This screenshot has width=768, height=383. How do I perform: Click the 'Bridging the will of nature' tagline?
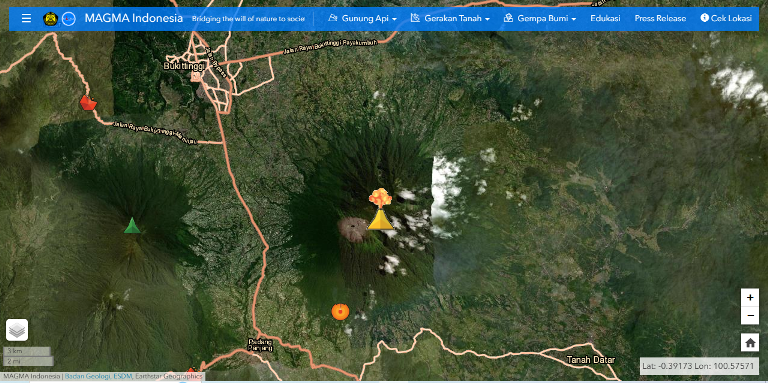(x=248, y=19)
